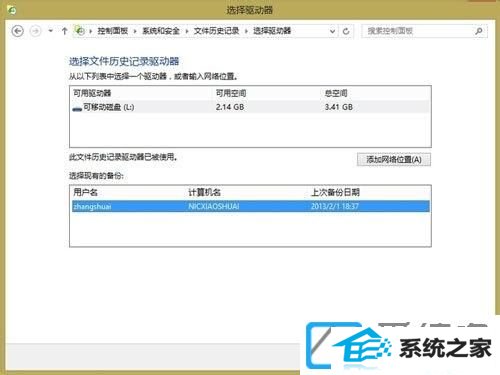Click the window icon in title bar
This screenshot has width=500, height=375.
12,10
